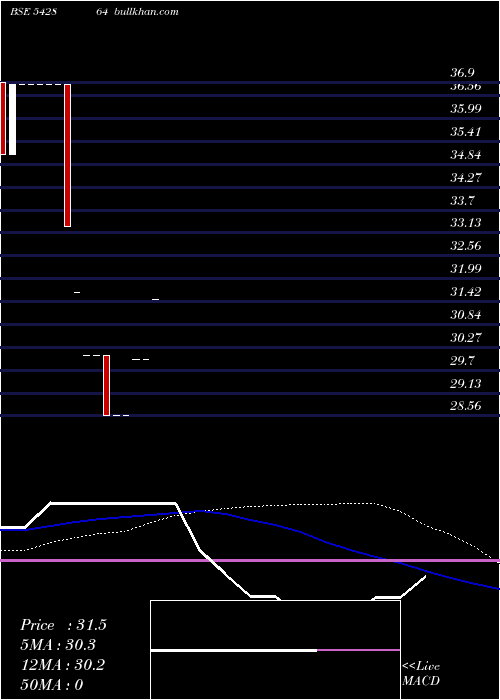
Task: Click the 34.27 price axis label
Action: 465,178
